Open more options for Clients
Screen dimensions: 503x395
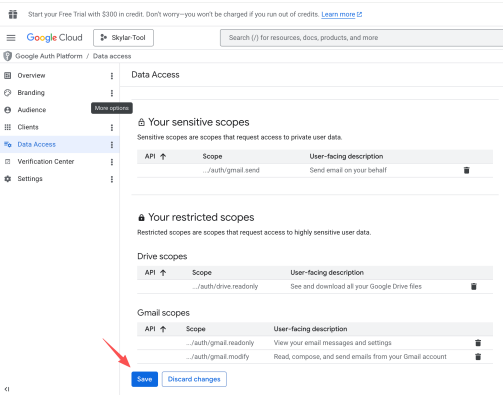click(112, 127)
